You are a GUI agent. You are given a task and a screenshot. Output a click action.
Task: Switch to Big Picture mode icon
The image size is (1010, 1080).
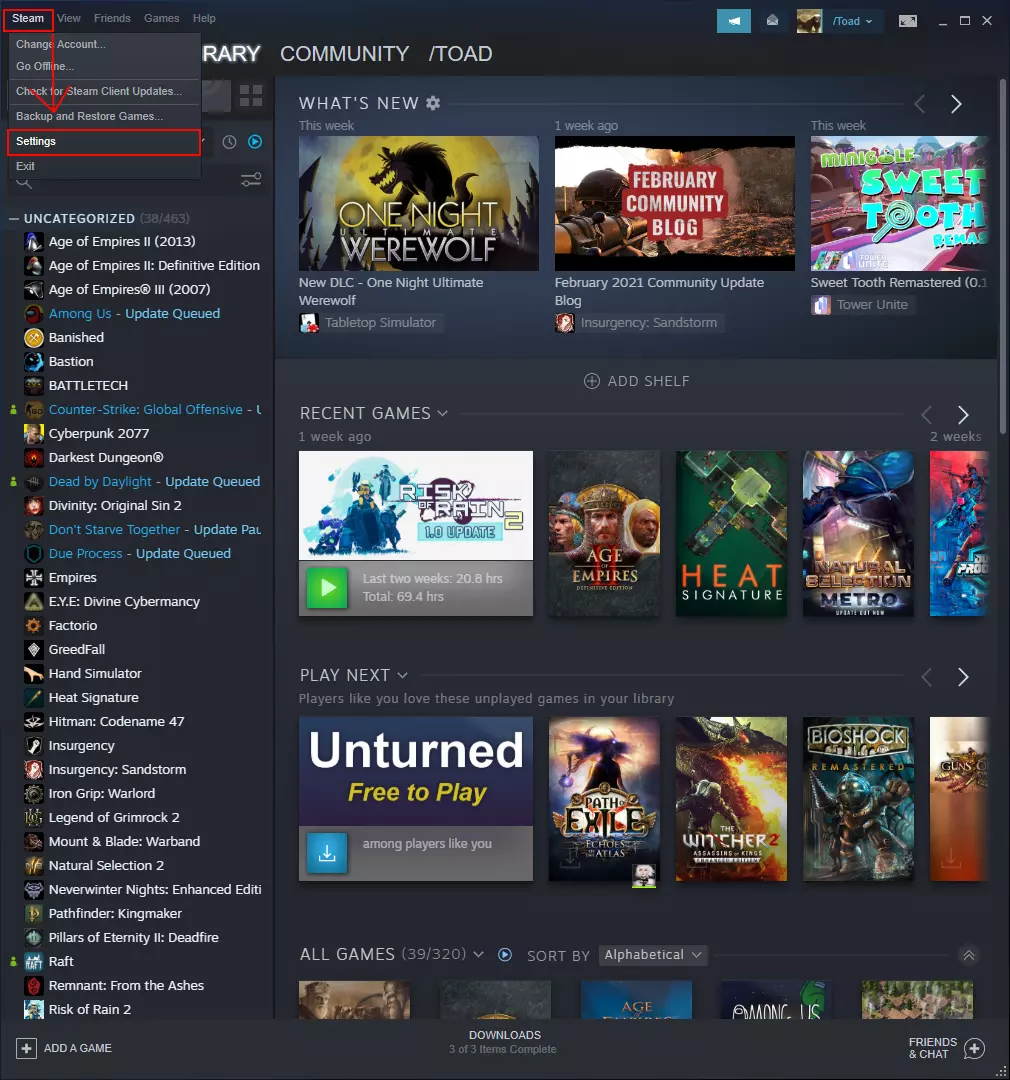908,21
